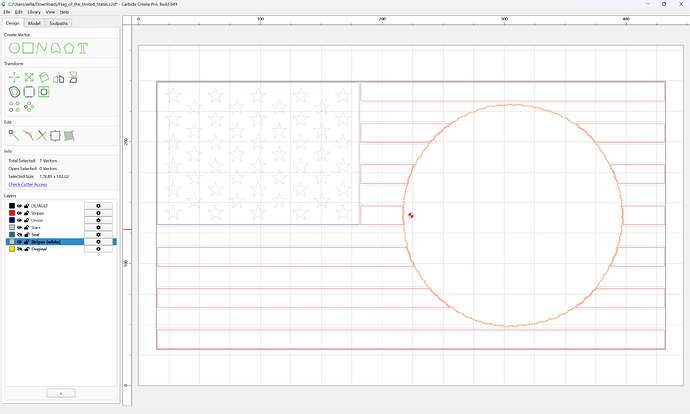690x414 pixels.
Task: Open the Circular Array tool
Action: 29,106
